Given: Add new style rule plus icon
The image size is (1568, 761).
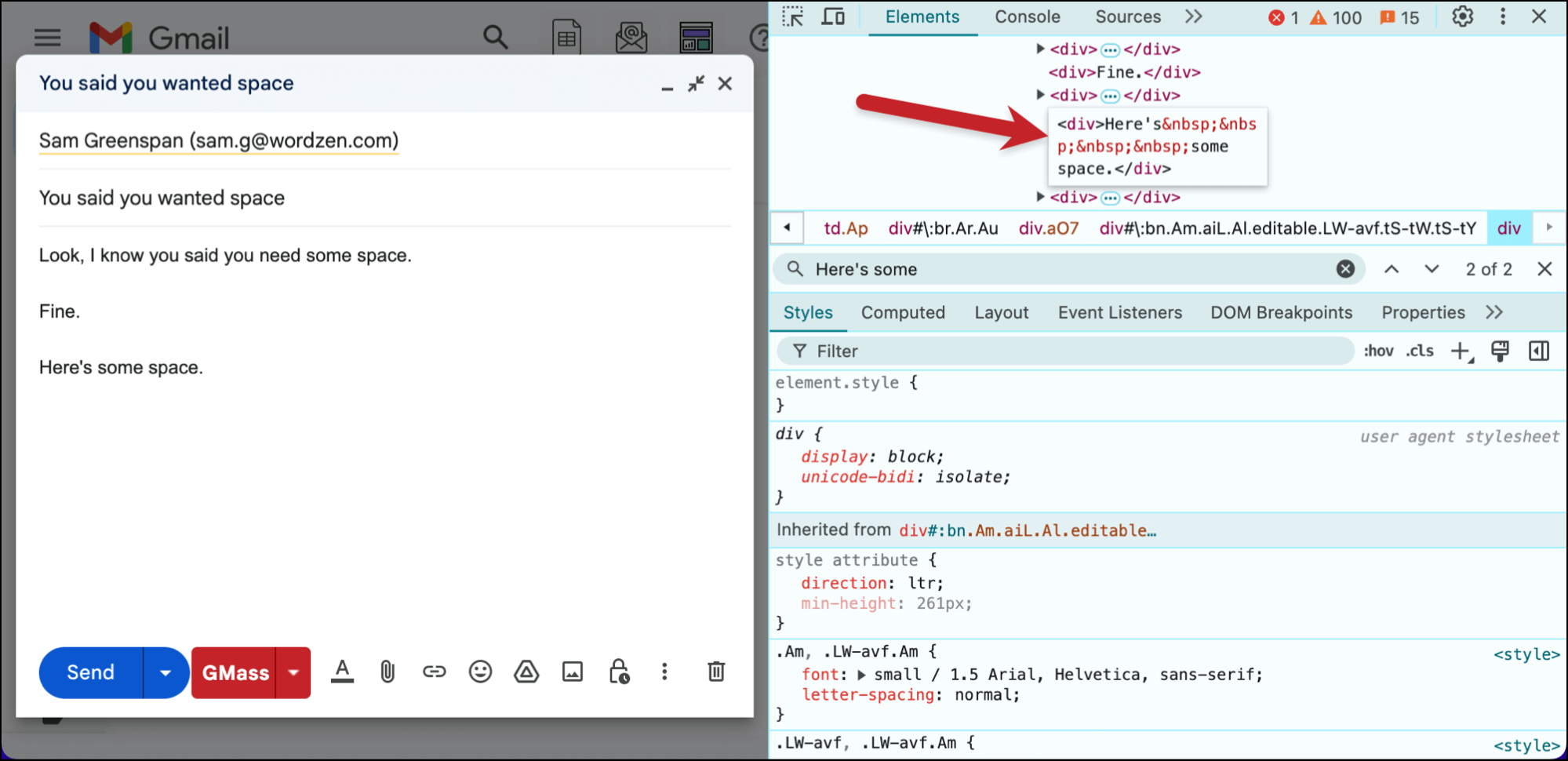Looking at the screenshot, I should [1461, 351].
